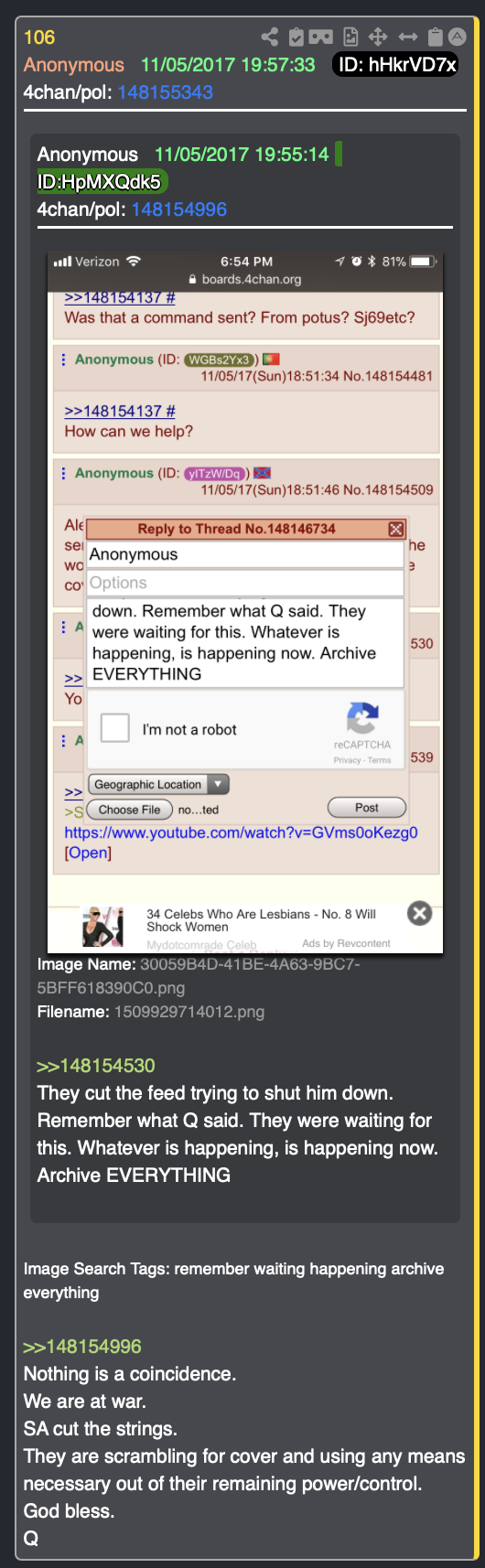Image resolution: width=485 pixels, height=1568 pixels.
Task: Check the I'm not a robot box
Action: tap(115, 728)
